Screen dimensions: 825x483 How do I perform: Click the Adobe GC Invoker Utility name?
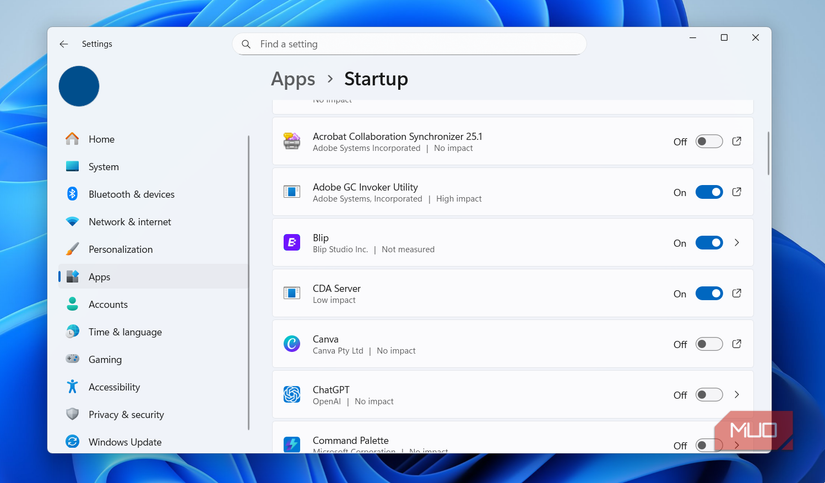365,187
